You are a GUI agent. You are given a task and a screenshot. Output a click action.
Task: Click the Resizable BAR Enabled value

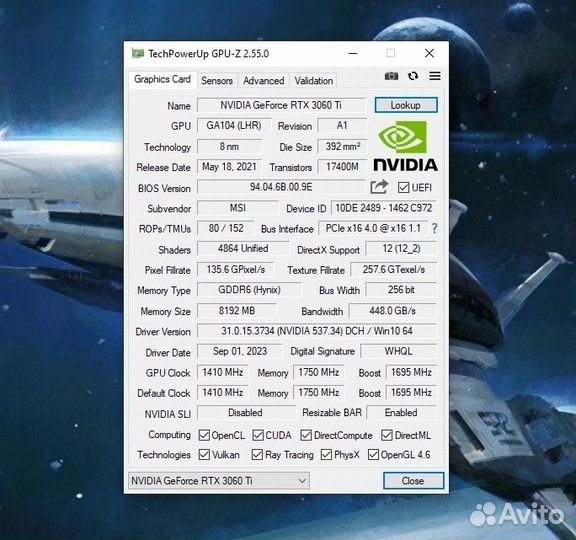pyautogui.click(x=402, y=413)
